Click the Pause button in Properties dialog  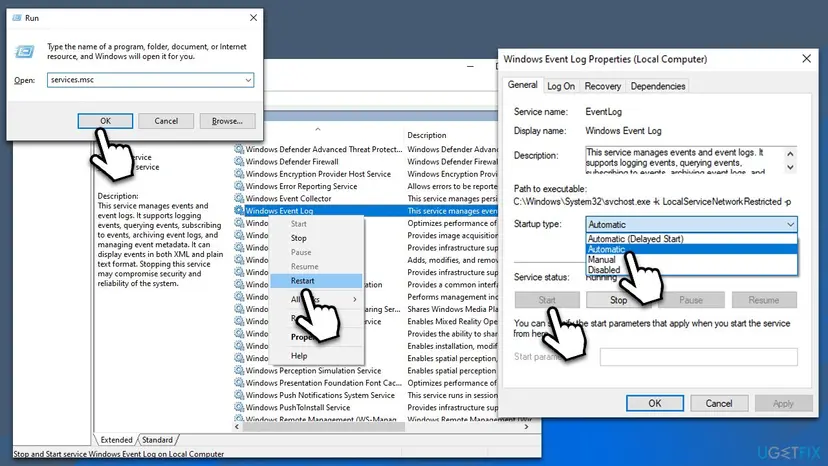tap(691, 300)
